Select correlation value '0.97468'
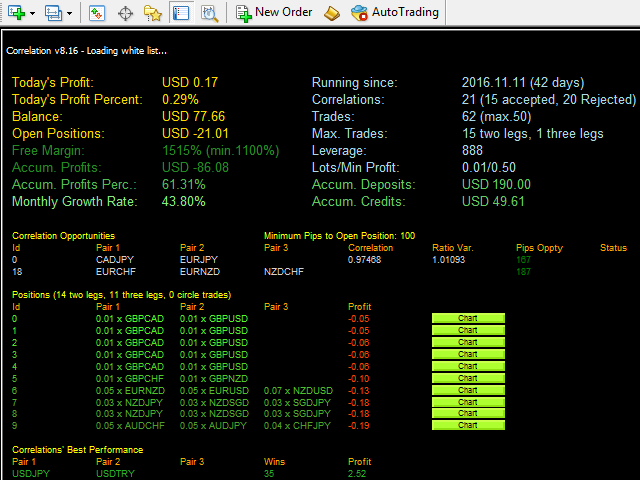 tap(364, 260)
